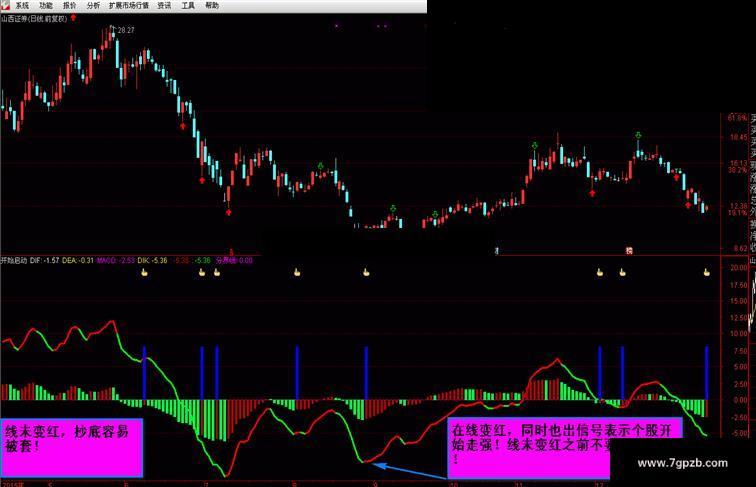This screenshot has width=756, height=487.
Task: Open the 报价 menu
Action: tap(69, 5)
